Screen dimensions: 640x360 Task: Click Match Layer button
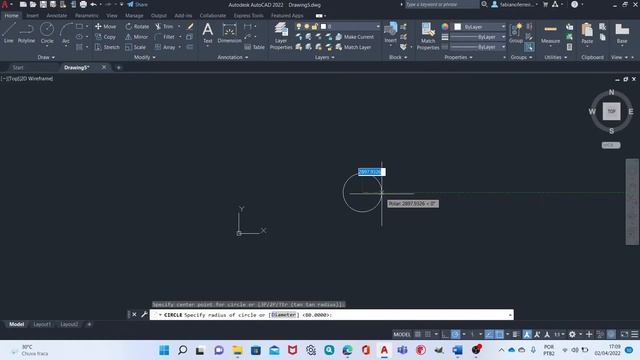[x=353, y=47]
